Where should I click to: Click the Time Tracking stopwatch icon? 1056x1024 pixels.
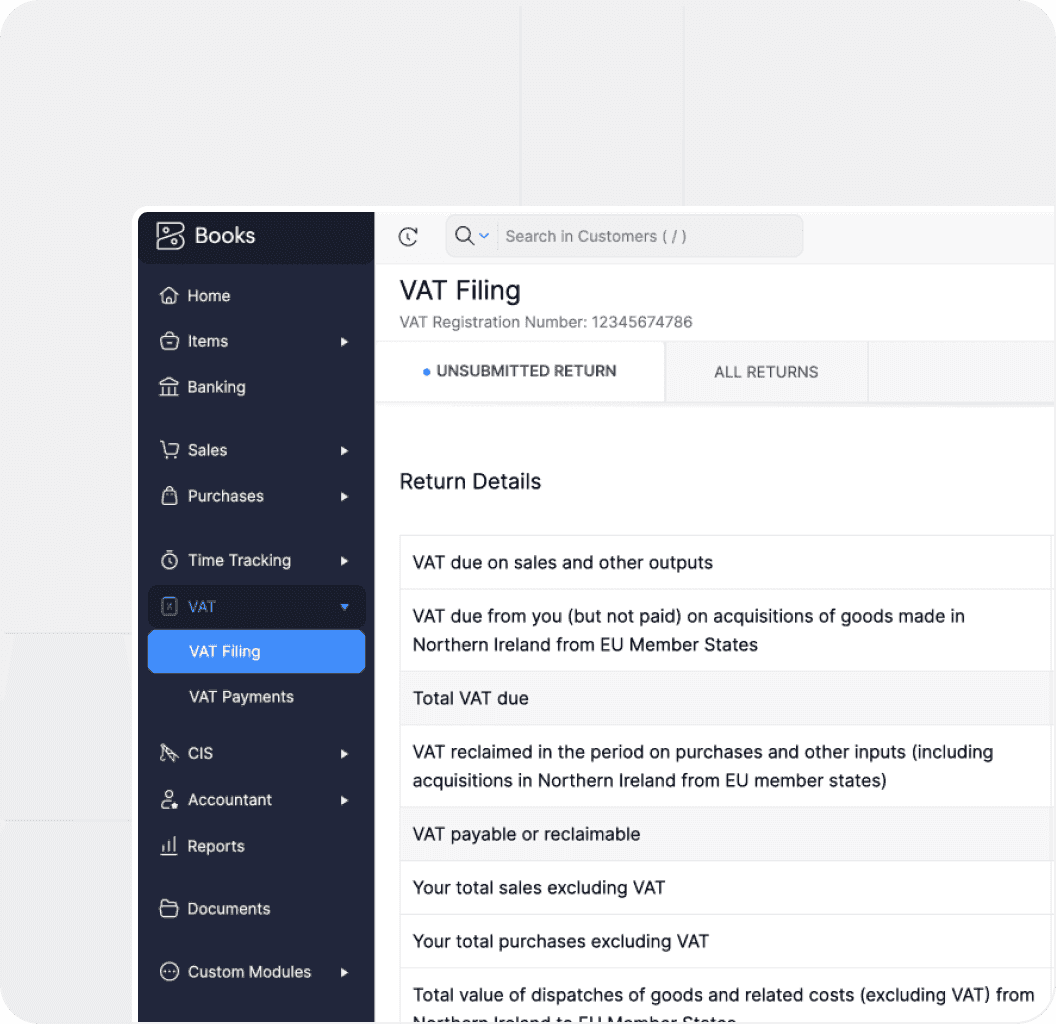click(x=169, y=560)
